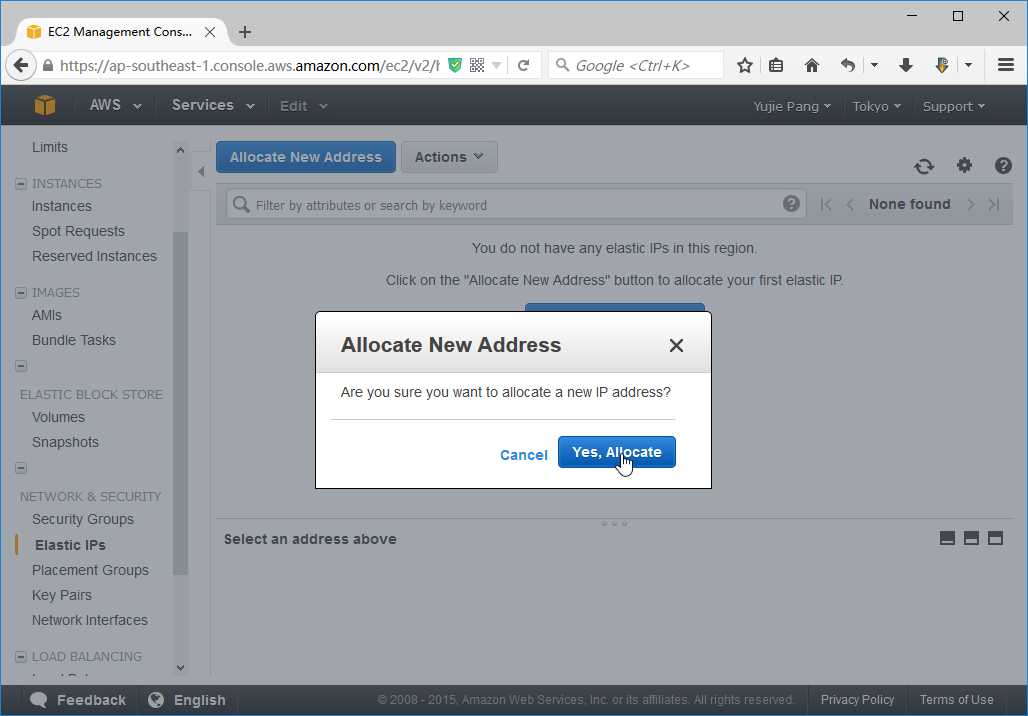
Task: Open Security Groups in the sidebar
Action: [83, 519]
